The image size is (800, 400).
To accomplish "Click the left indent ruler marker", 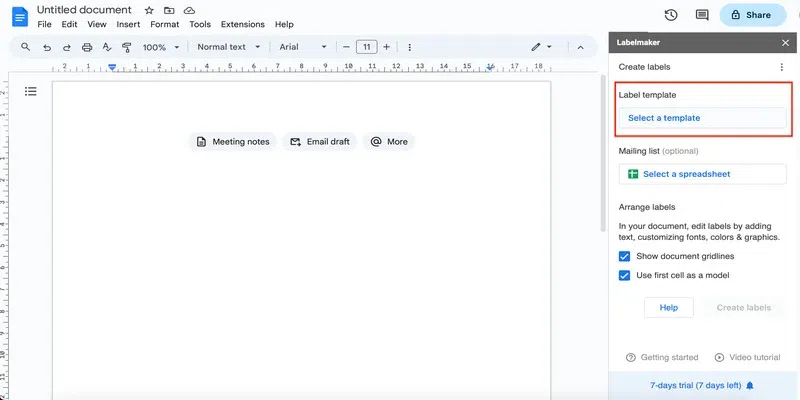I will pyautogui.click(x=112, y=67).
